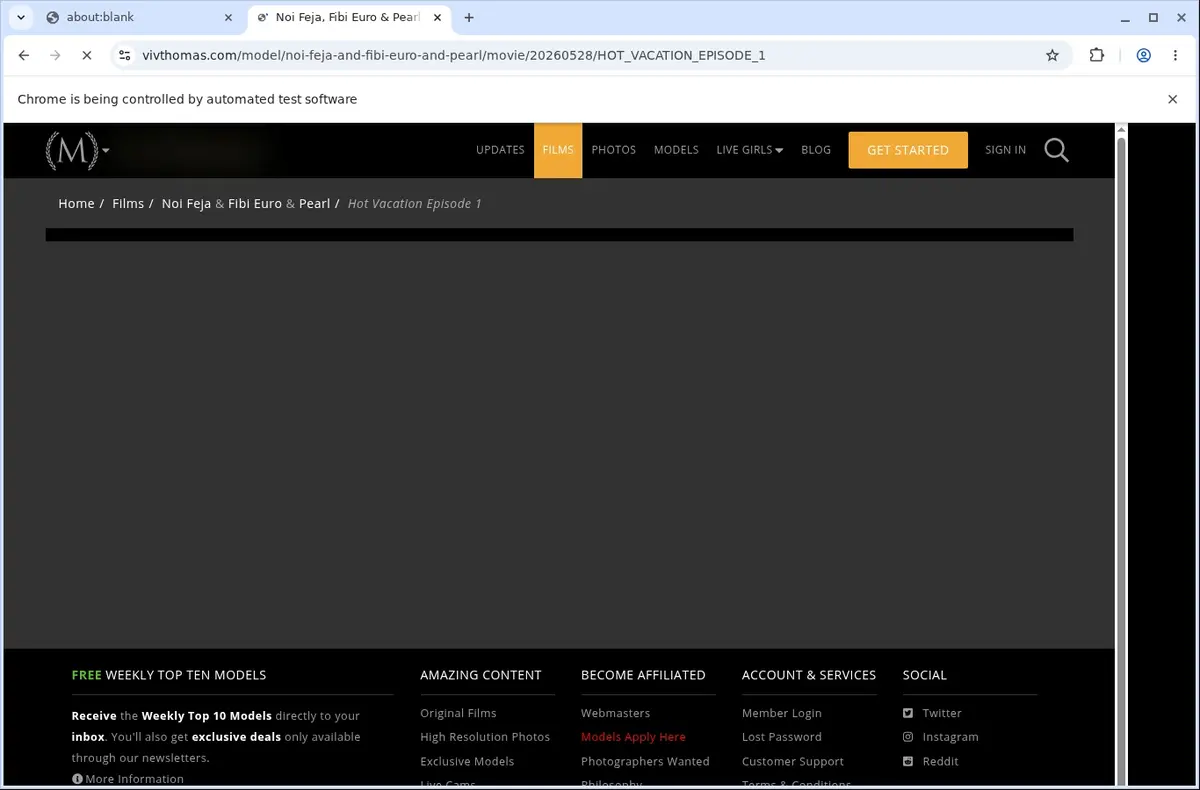Open Lost Password link

click(x=782, y=737)
